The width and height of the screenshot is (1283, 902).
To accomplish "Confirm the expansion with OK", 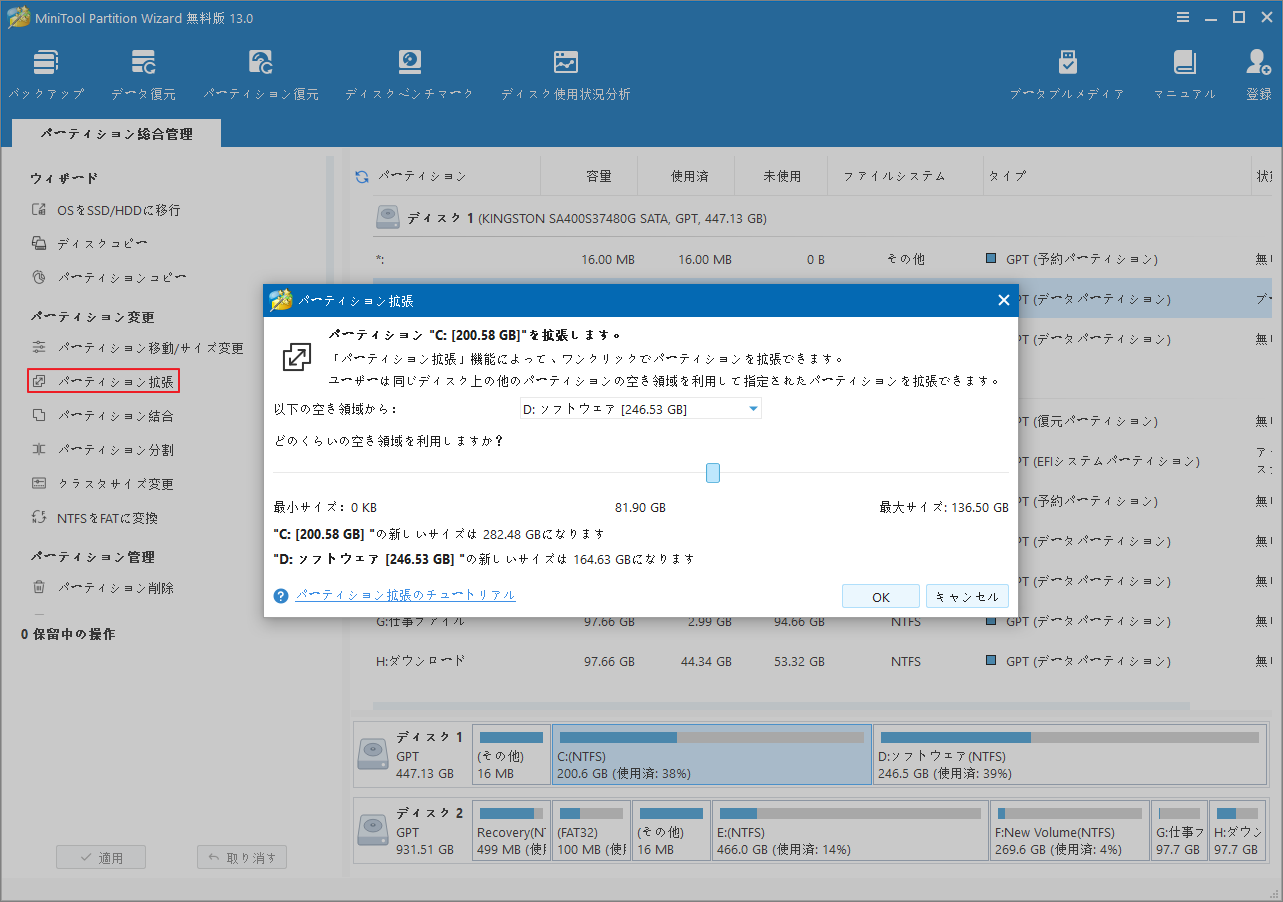I will pyautogui.click(x=880, y=595).
